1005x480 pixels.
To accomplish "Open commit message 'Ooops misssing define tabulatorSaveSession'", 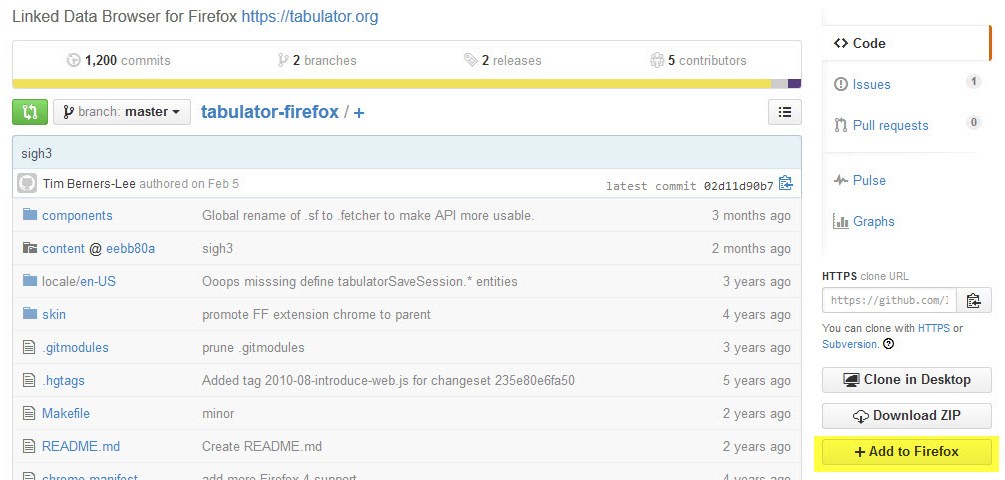I will point(360,281).
